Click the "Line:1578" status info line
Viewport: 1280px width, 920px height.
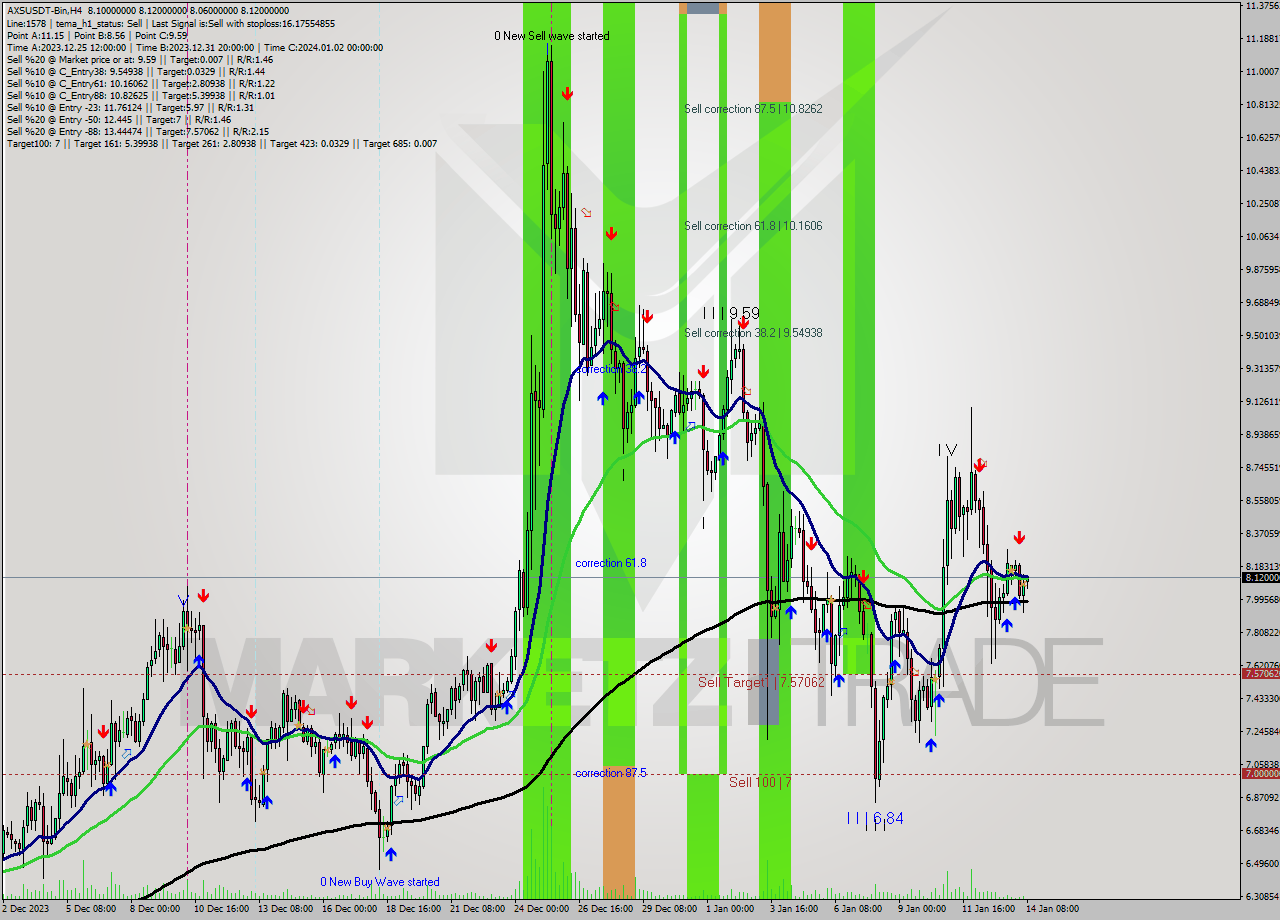pos(171,23)
